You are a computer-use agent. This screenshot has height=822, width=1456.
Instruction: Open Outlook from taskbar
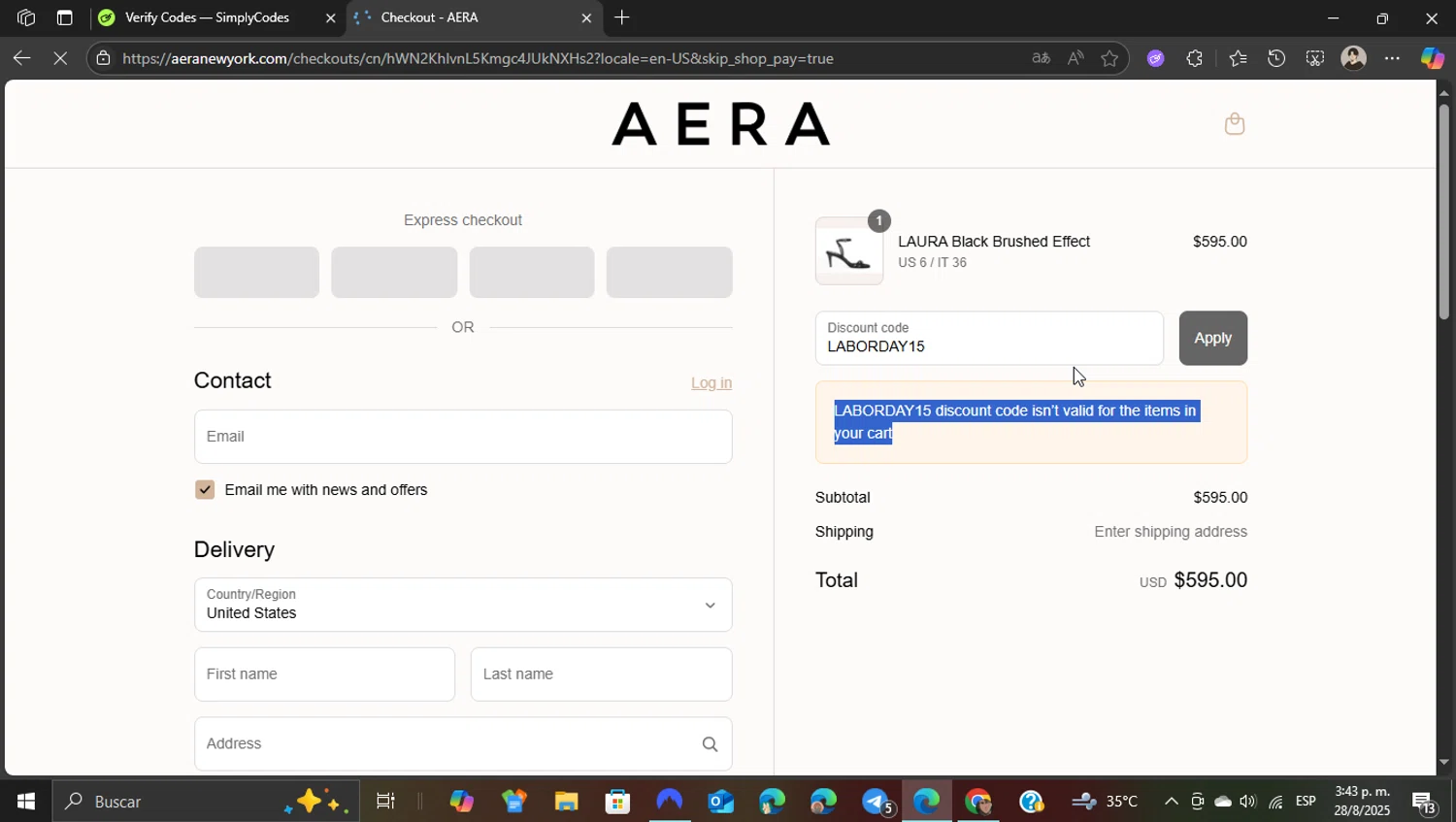(720, 802)
